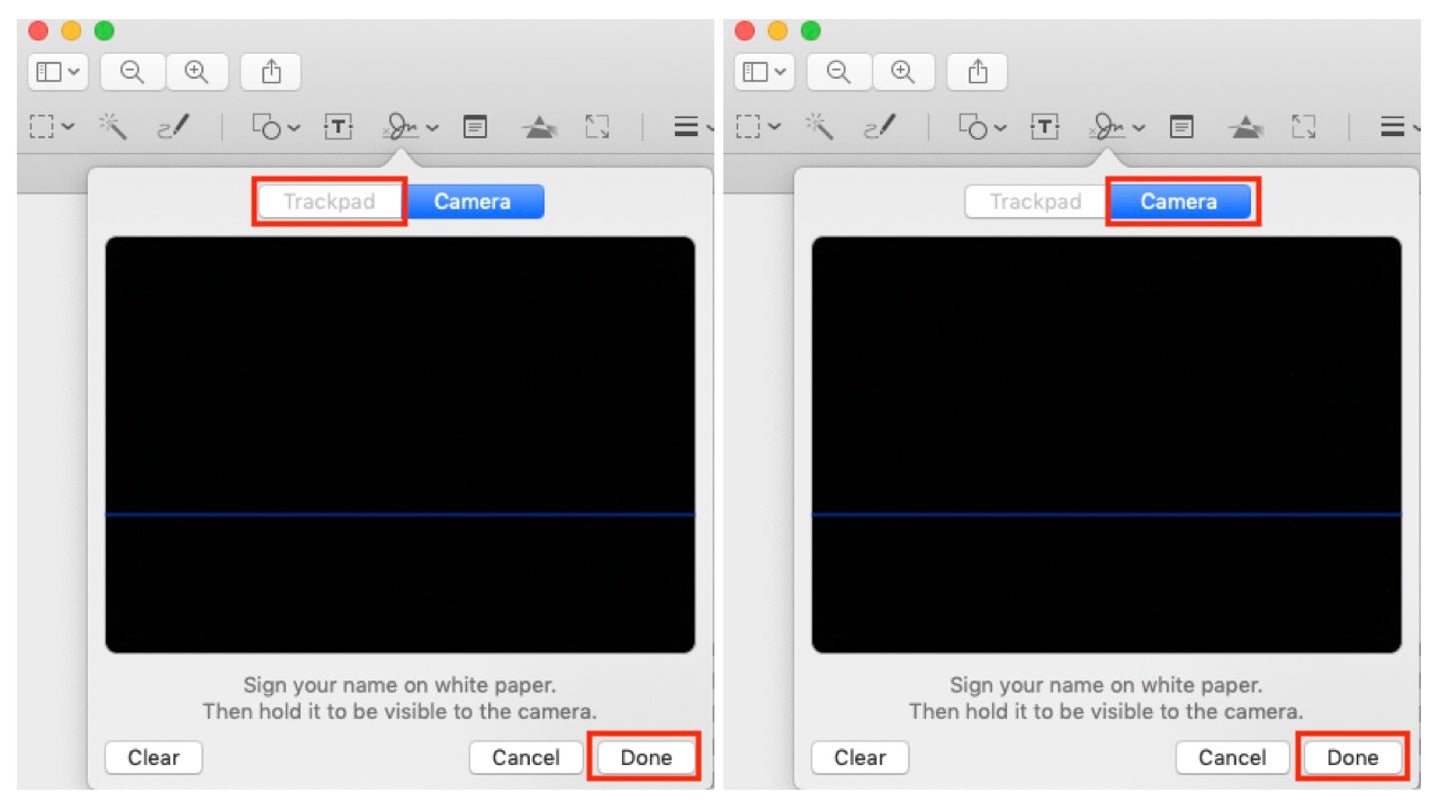The width and height of the screenshot is (1440, 810).
Task: Open line style menu in left window
Action: click(x=692, y=127)
